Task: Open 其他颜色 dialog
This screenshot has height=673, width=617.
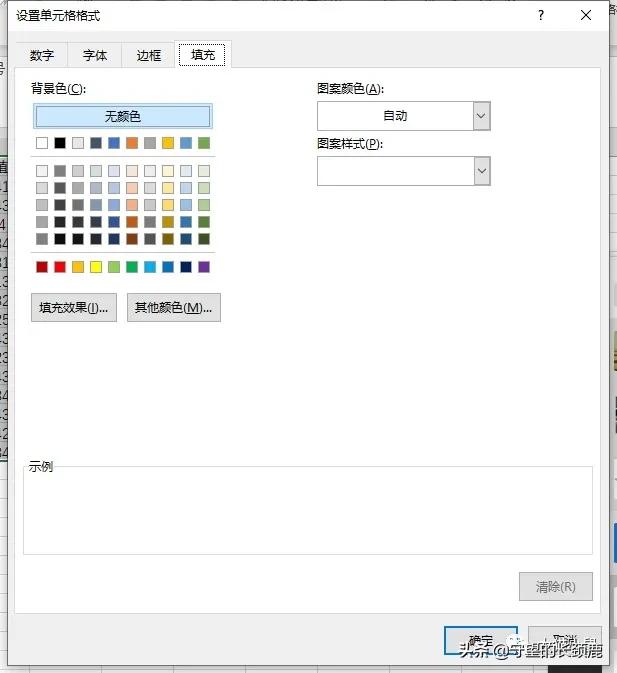Action: [x=174, y=307]
